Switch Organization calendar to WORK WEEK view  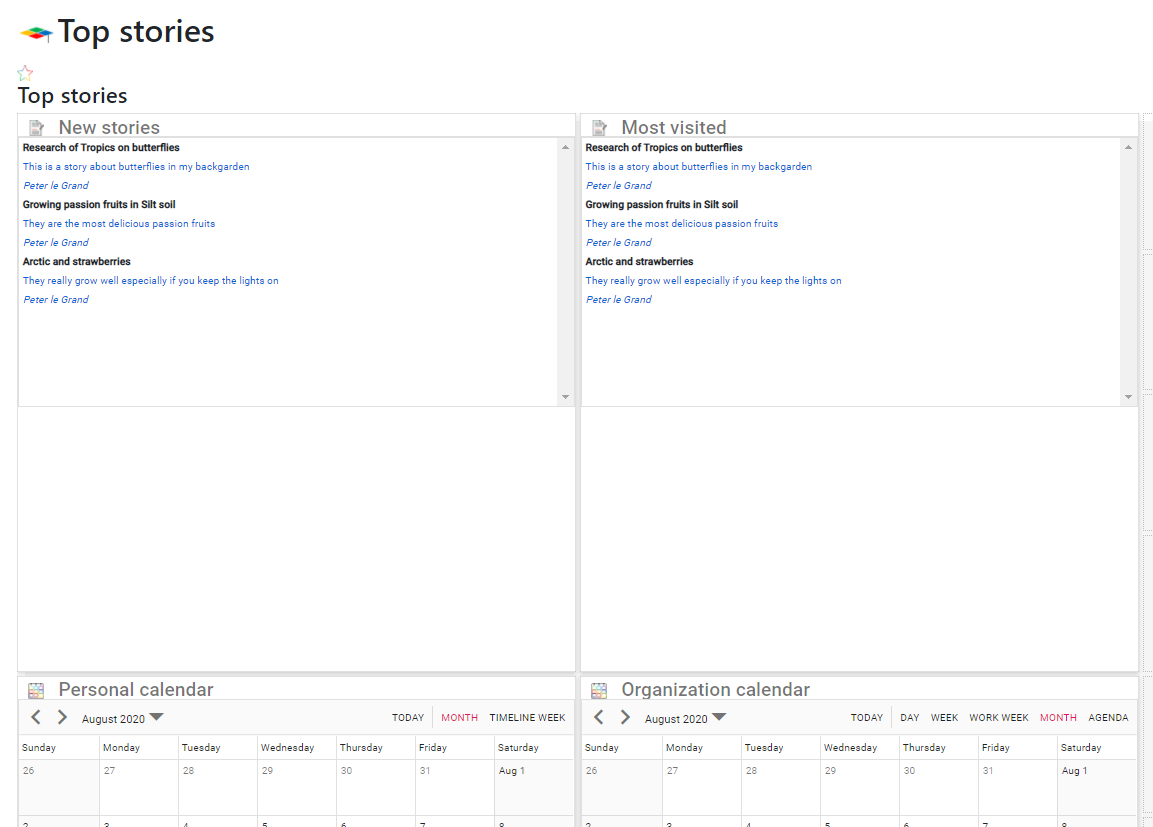point(999,717)
